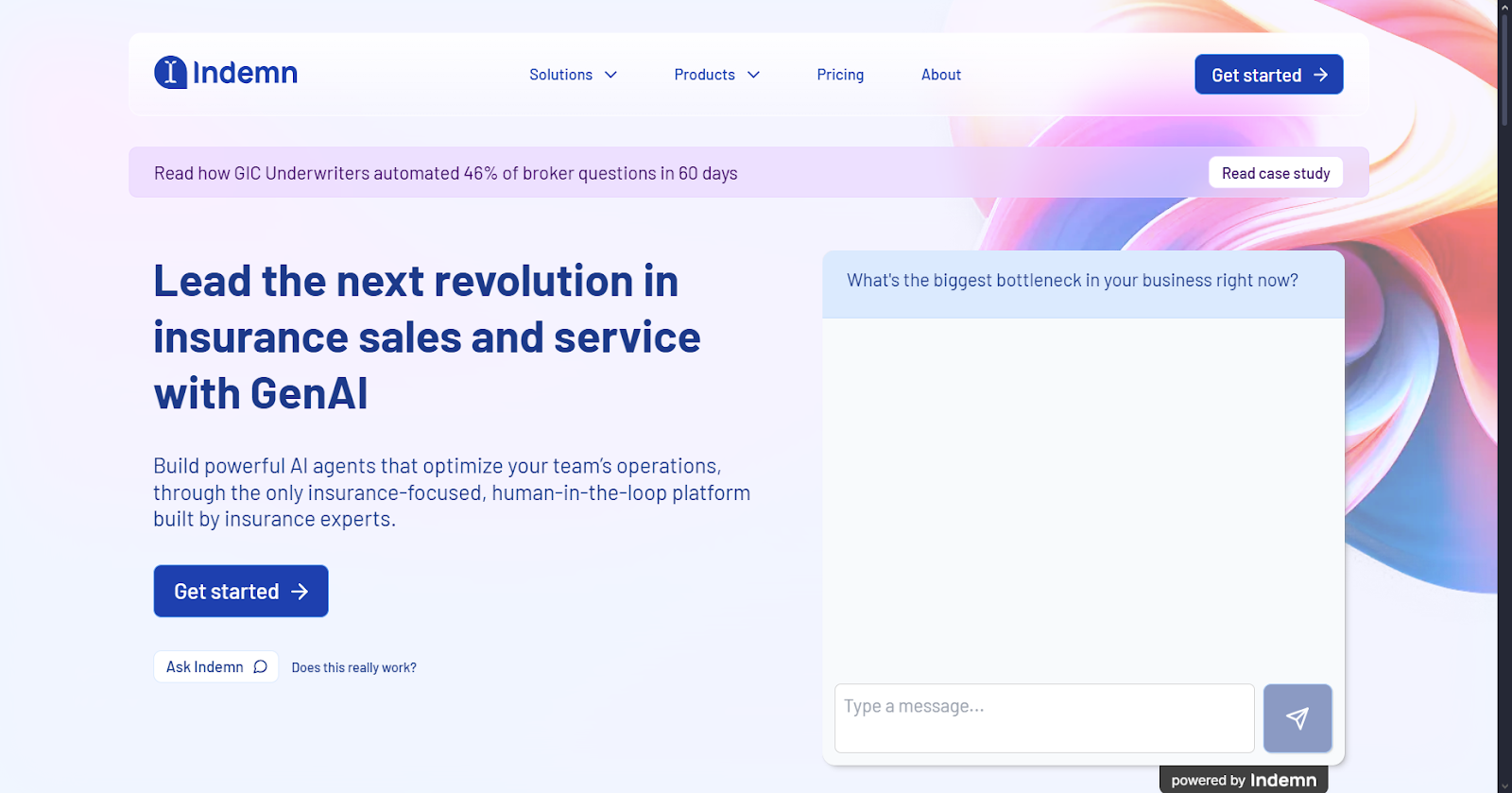Open the Products menu
Screen dimensions: 1512x793
pyautogui.click(x=716, y=75)
